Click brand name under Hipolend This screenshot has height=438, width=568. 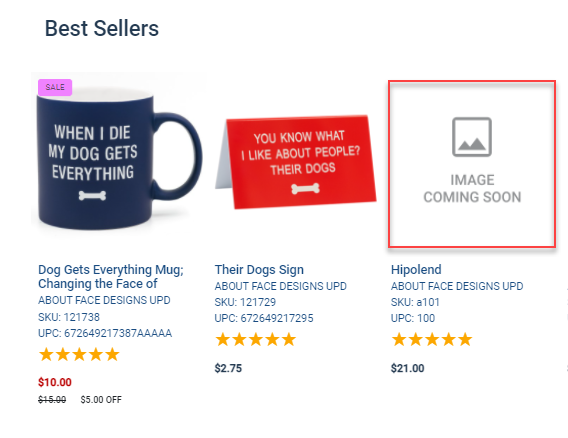[x=457, y=286]
